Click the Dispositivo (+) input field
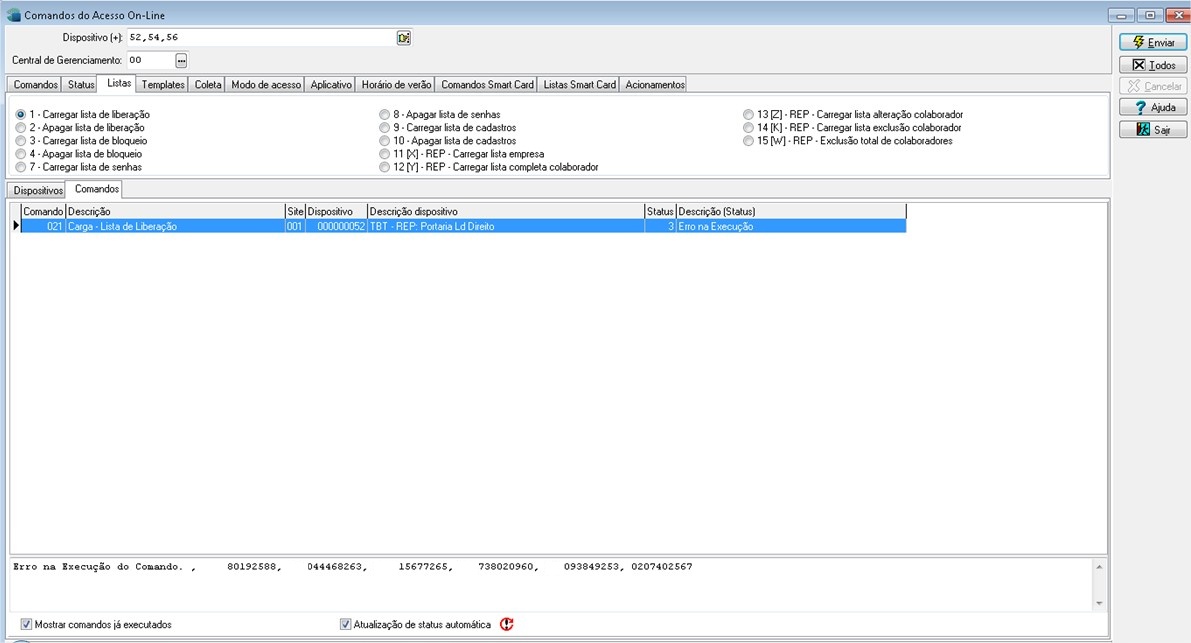Image resolution: width=1191 pixels, height=643 pixels. pyautogui.click(x=260, y=38)
